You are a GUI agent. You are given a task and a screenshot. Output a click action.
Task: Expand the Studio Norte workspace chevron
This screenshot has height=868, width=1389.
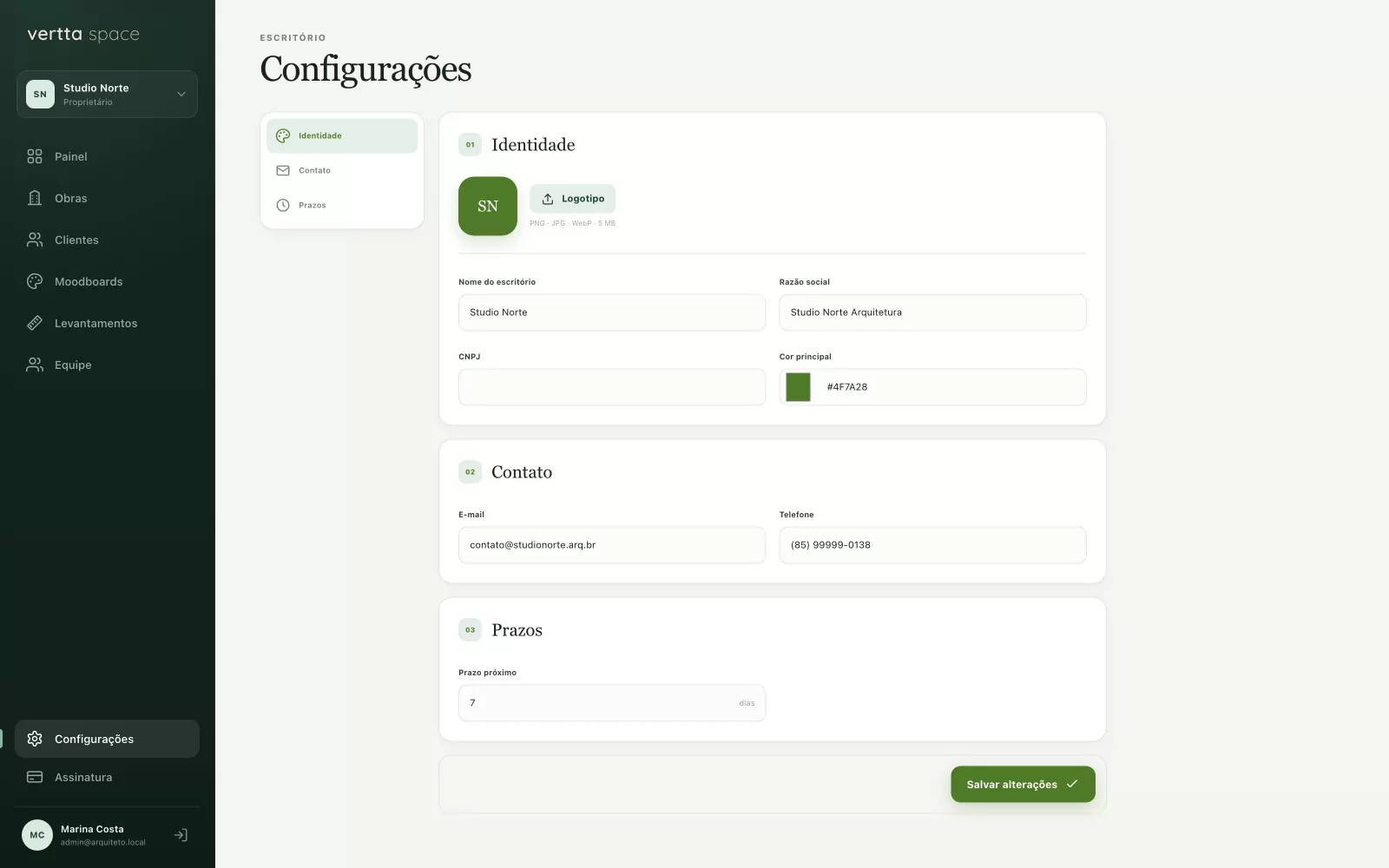point(181,94)
